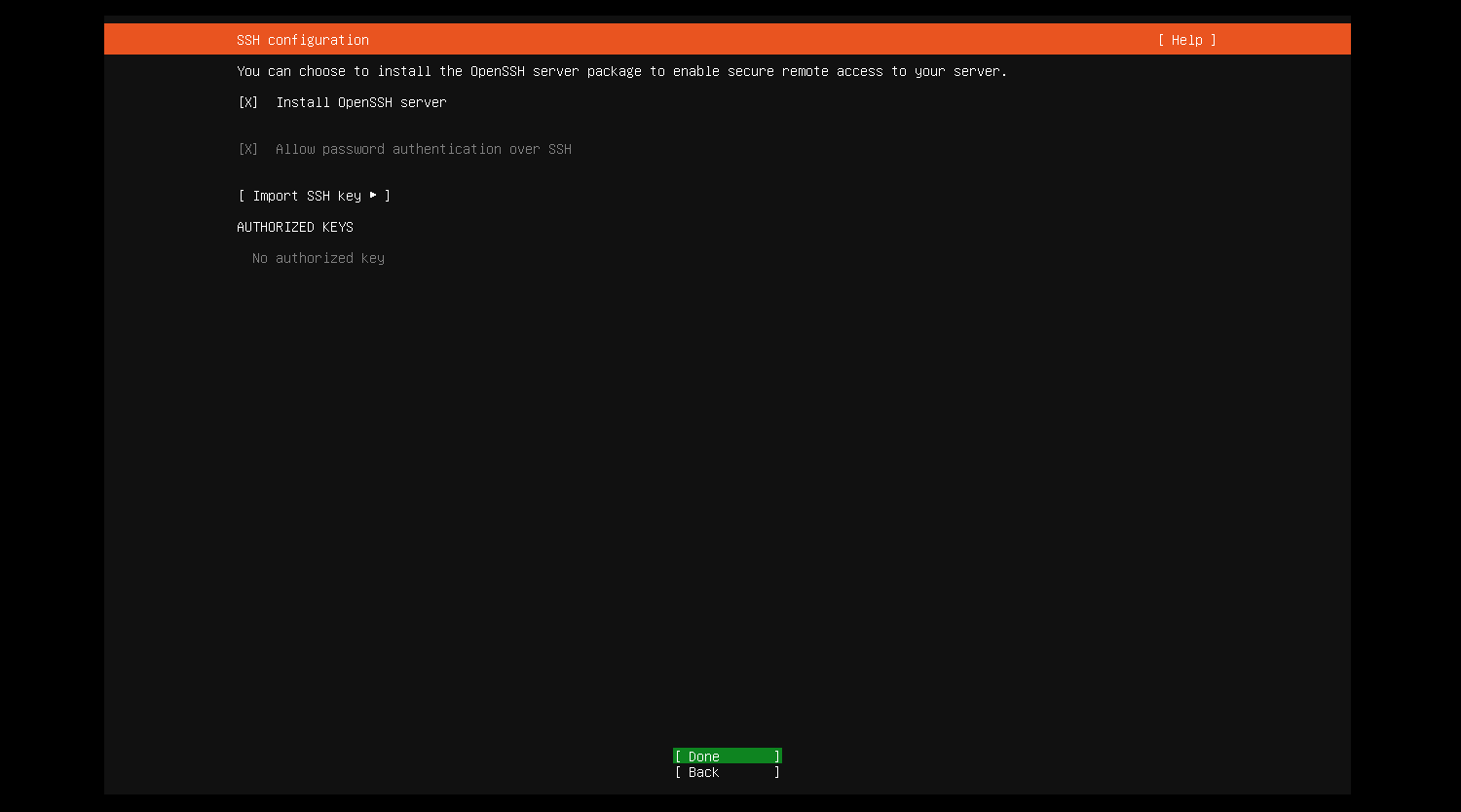Screen dimensions: 1461x812
Task: Click the Allow password authentication over SSH label
Action: point(423,149)
